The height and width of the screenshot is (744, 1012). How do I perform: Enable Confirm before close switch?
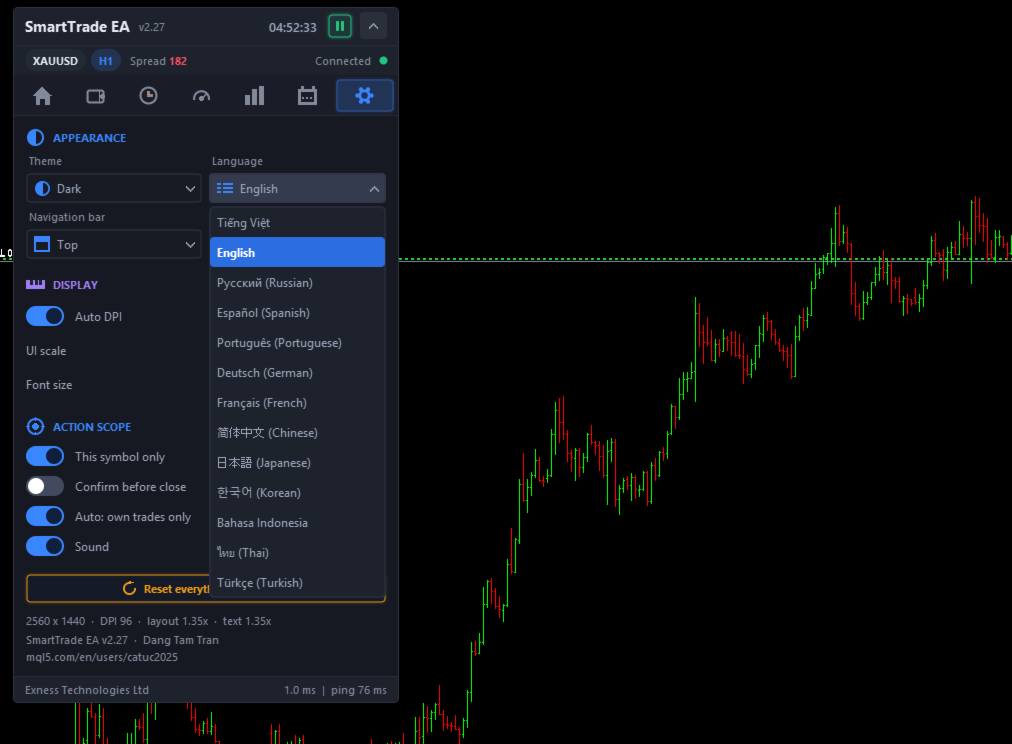[x=45, y=487]
